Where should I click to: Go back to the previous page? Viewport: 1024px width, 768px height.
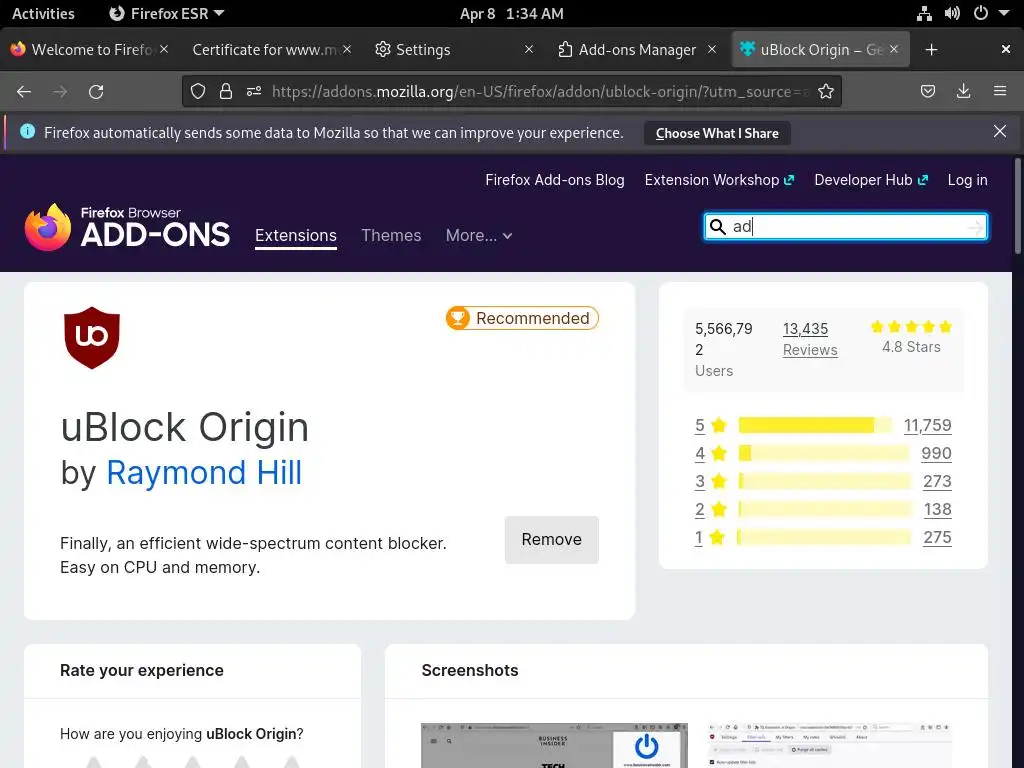pos(24,92)
